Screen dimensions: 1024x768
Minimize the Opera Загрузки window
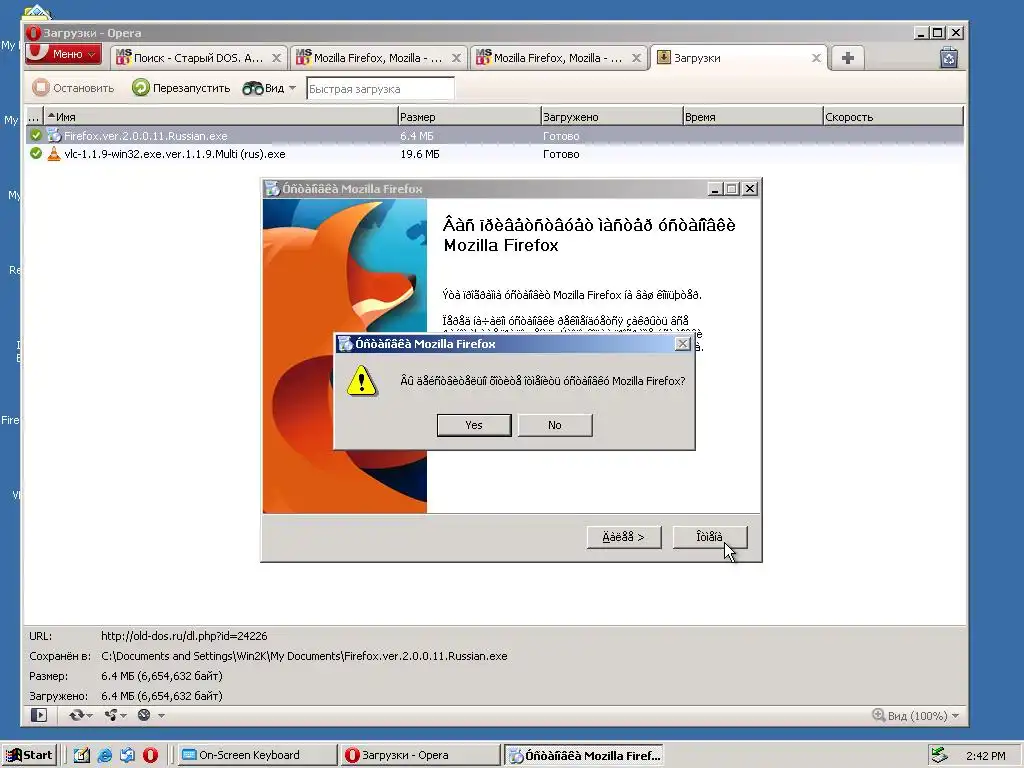pyautogui.click(x=921, y=33)
